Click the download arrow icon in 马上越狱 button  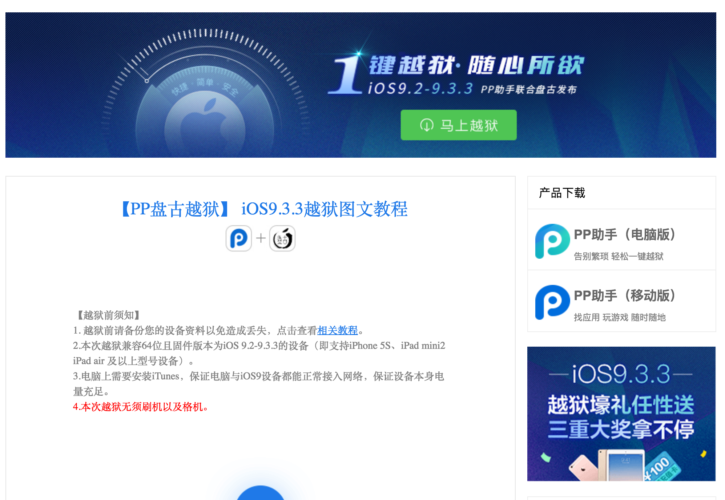point(426,125)
